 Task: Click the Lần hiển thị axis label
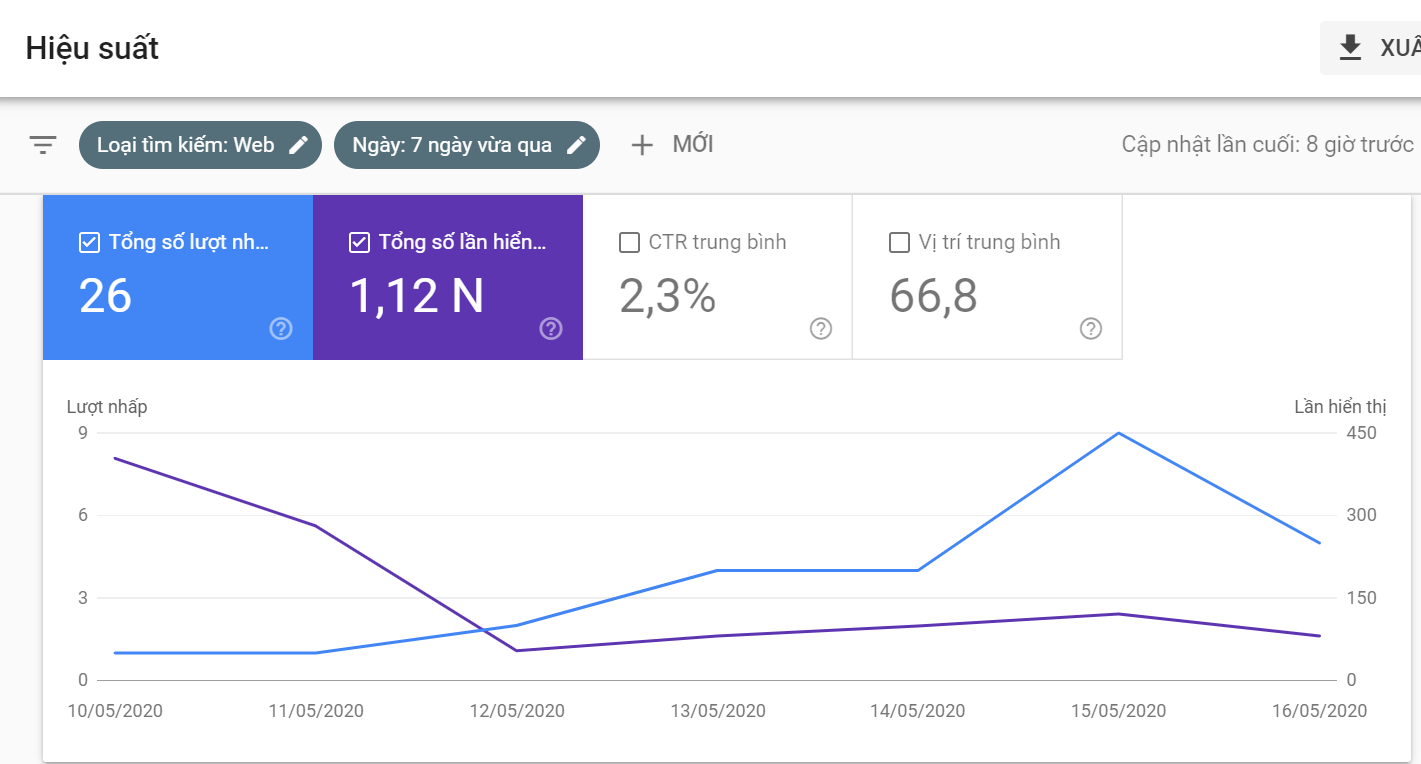1340,407
